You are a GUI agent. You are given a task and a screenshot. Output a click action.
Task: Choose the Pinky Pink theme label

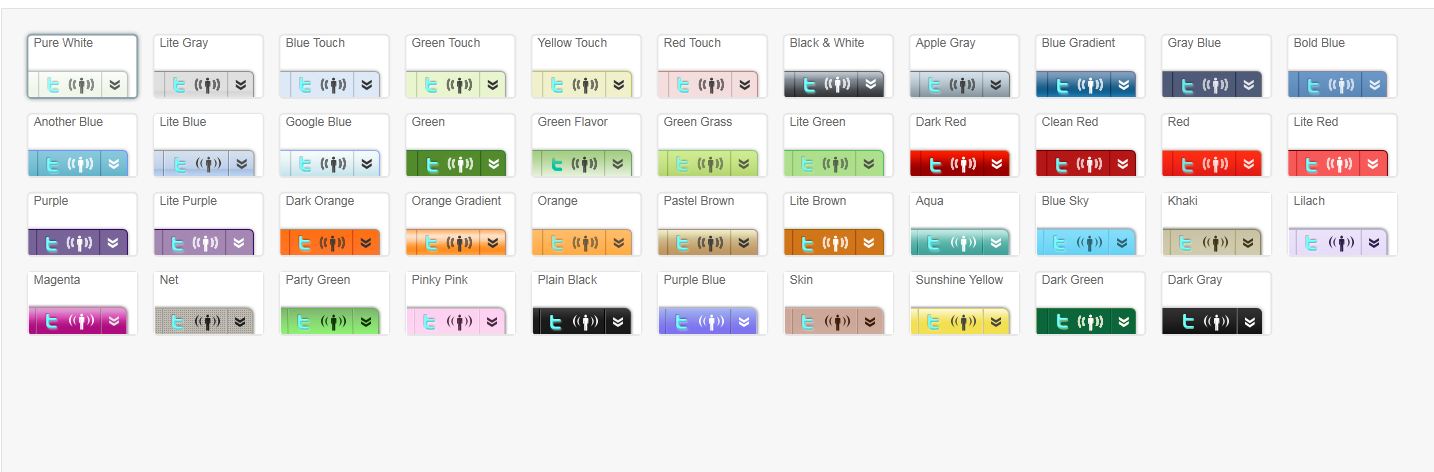tap(441, 280)
